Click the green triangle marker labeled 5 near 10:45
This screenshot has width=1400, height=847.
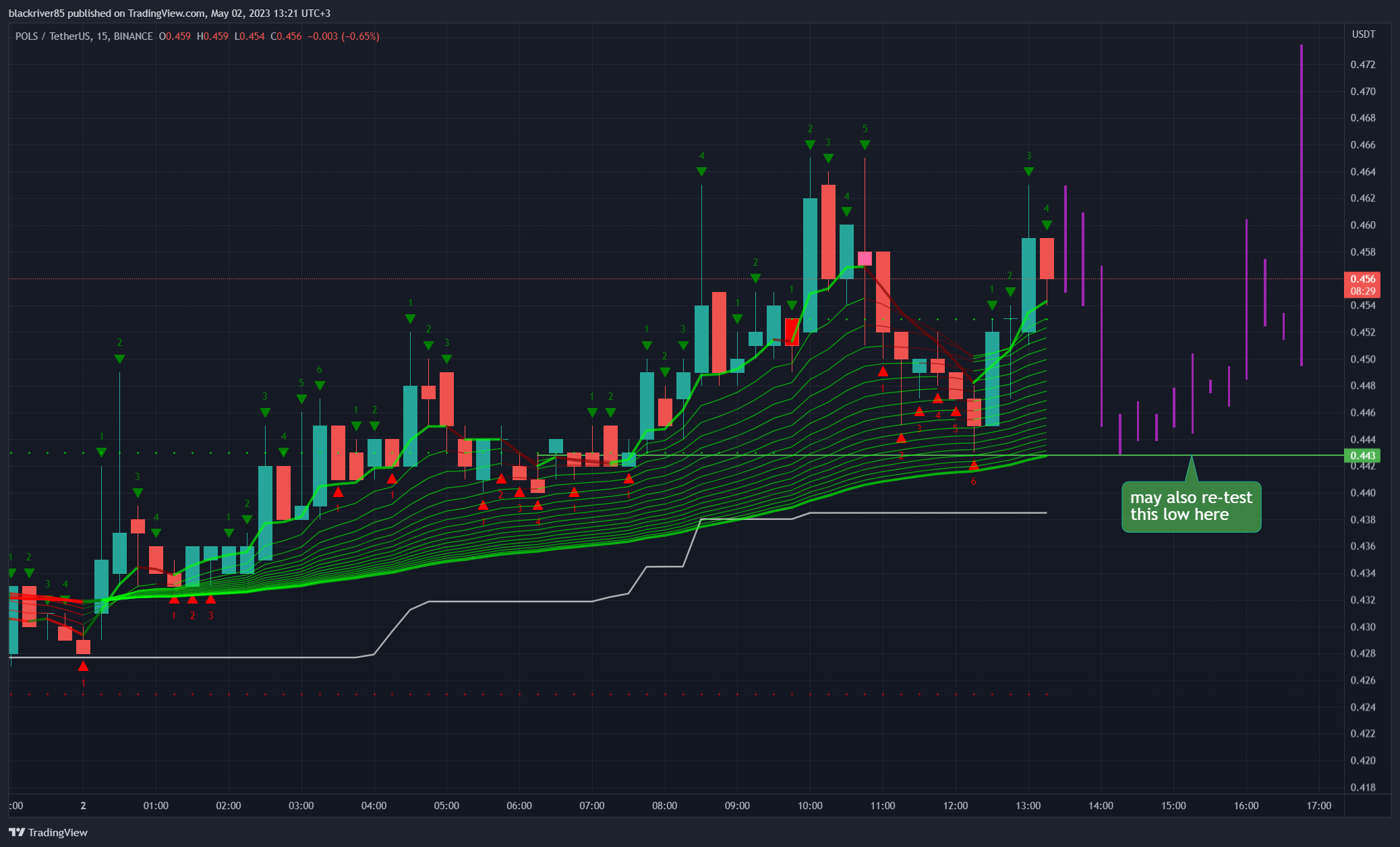(x=865, y=145)
